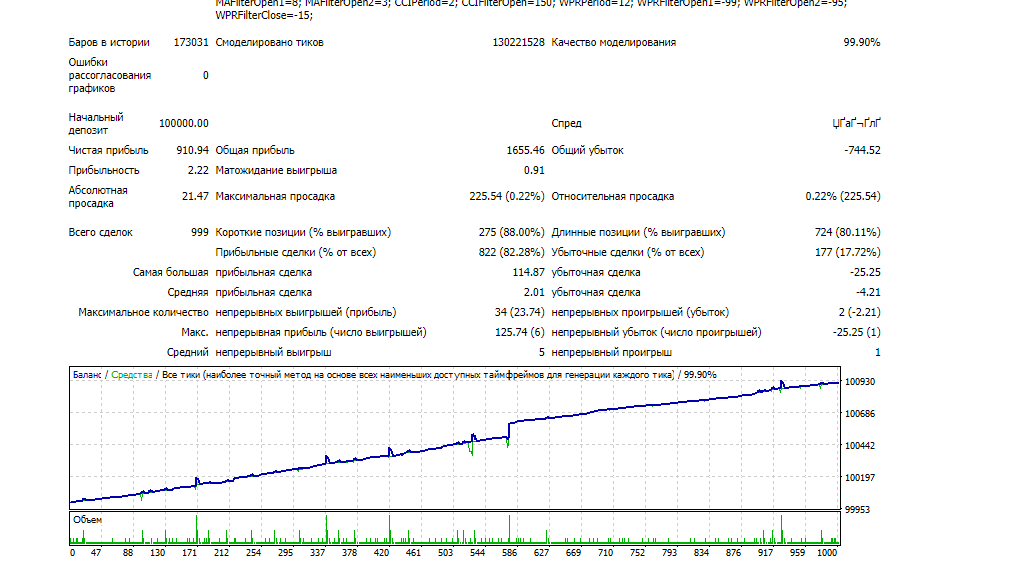Click 'непрерывных выигрышей (прибыль)' label
Screen dimensions: 1026x567
pos(306,313)
